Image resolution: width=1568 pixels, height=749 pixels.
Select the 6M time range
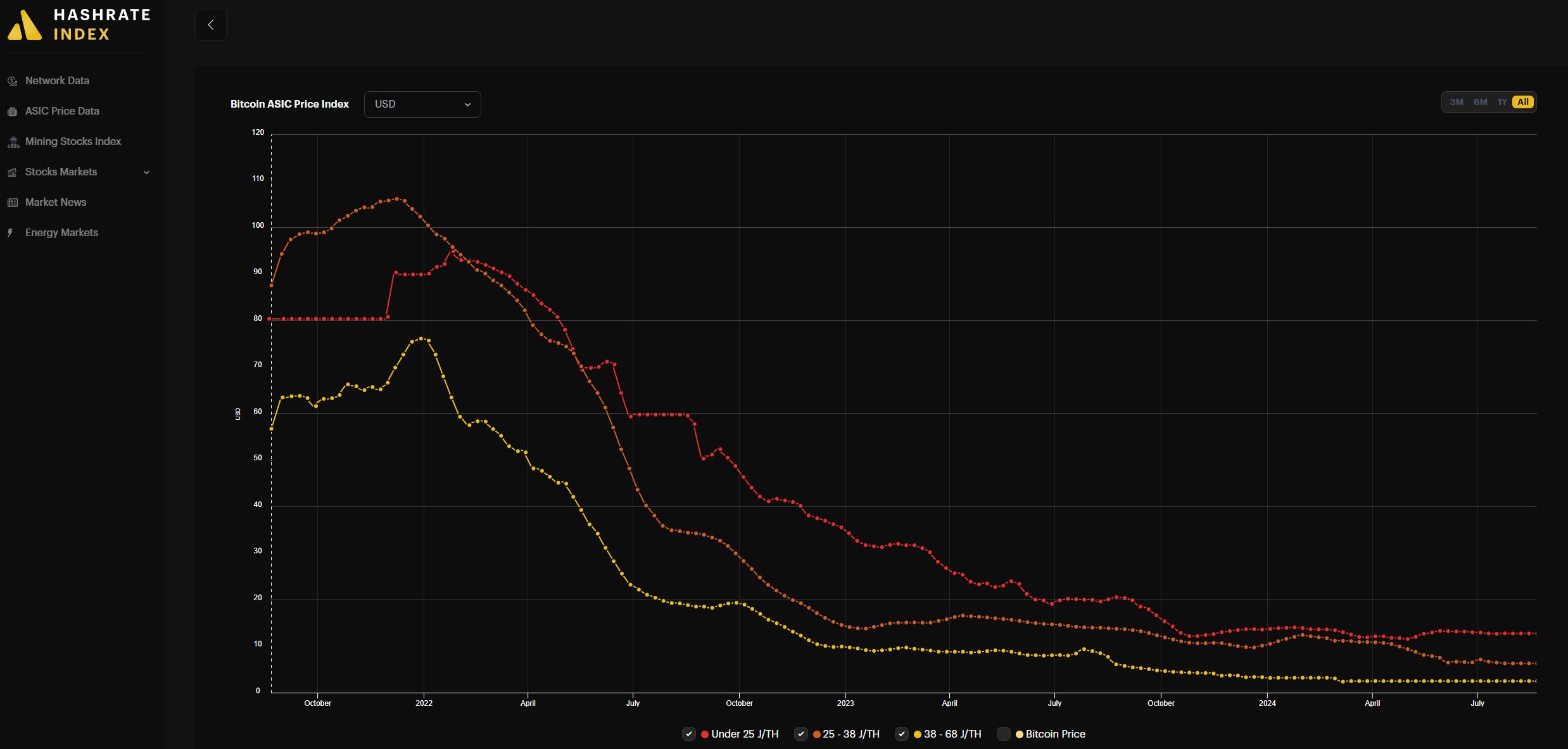pyautogui.click(x=1481, y=102)
